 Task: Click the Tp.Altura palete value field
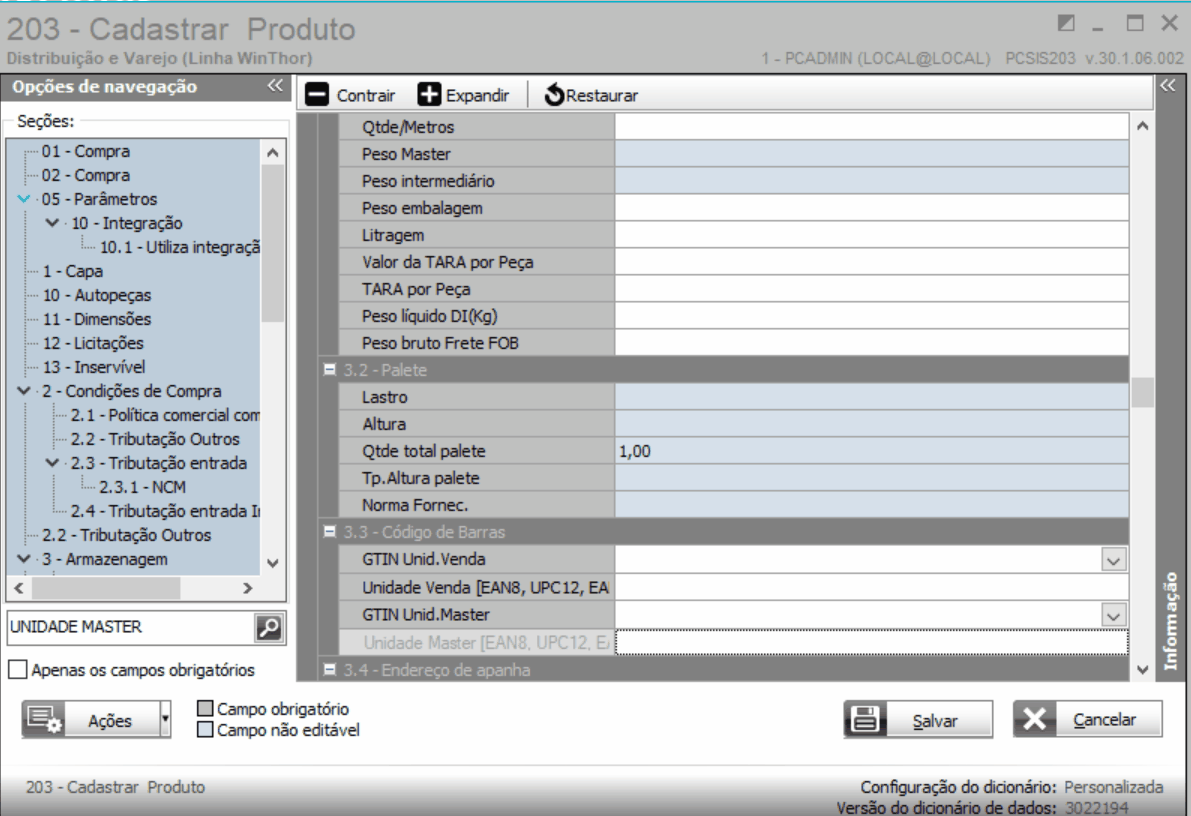pyautogui.click(x=871, y=479)
